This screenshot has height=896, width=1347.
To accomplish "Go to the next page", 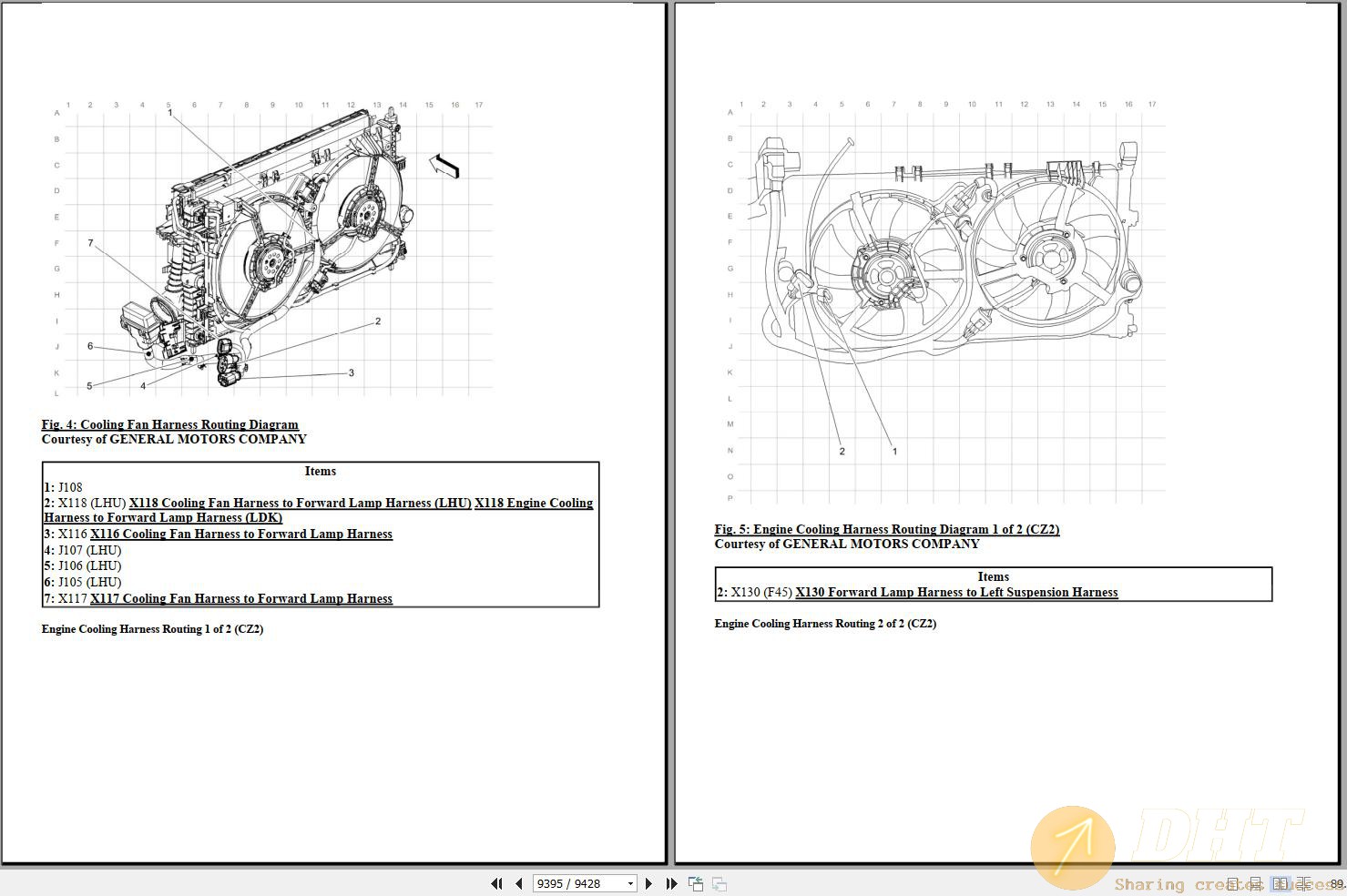I will (648, 883).
